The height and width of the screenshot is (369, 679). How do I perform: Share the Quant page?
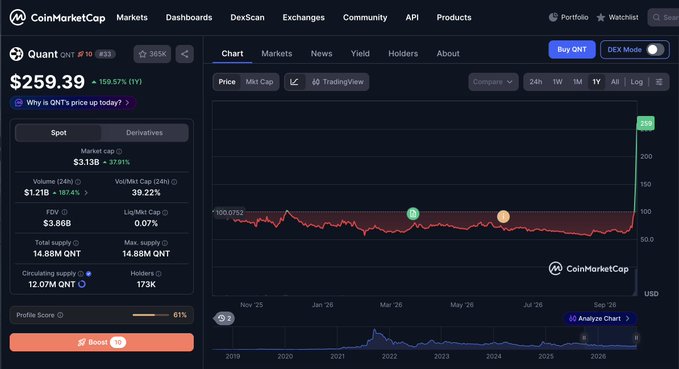(184, 54)
